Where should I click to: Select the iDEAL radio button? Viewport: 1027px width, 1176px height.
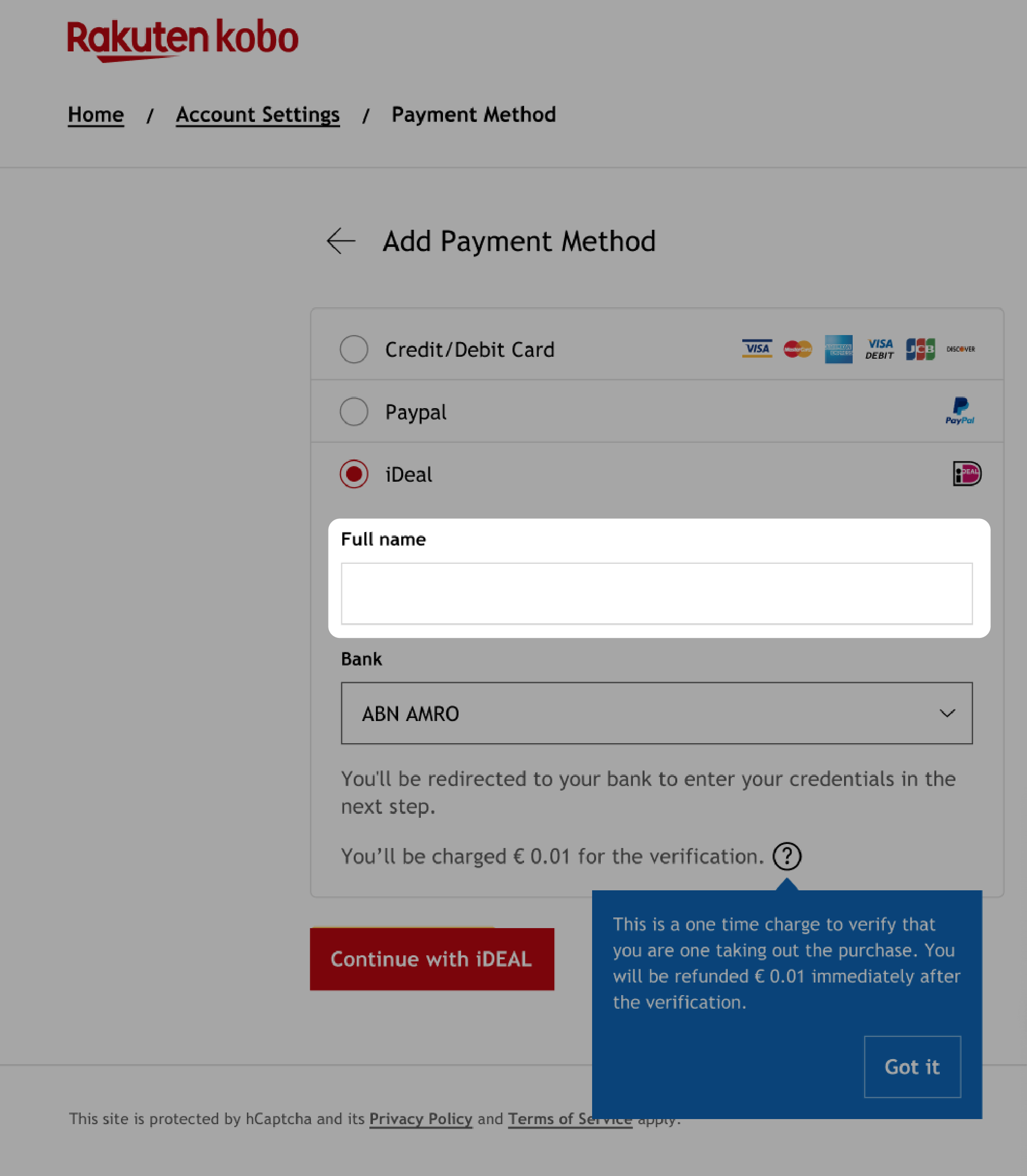(354, 474)
